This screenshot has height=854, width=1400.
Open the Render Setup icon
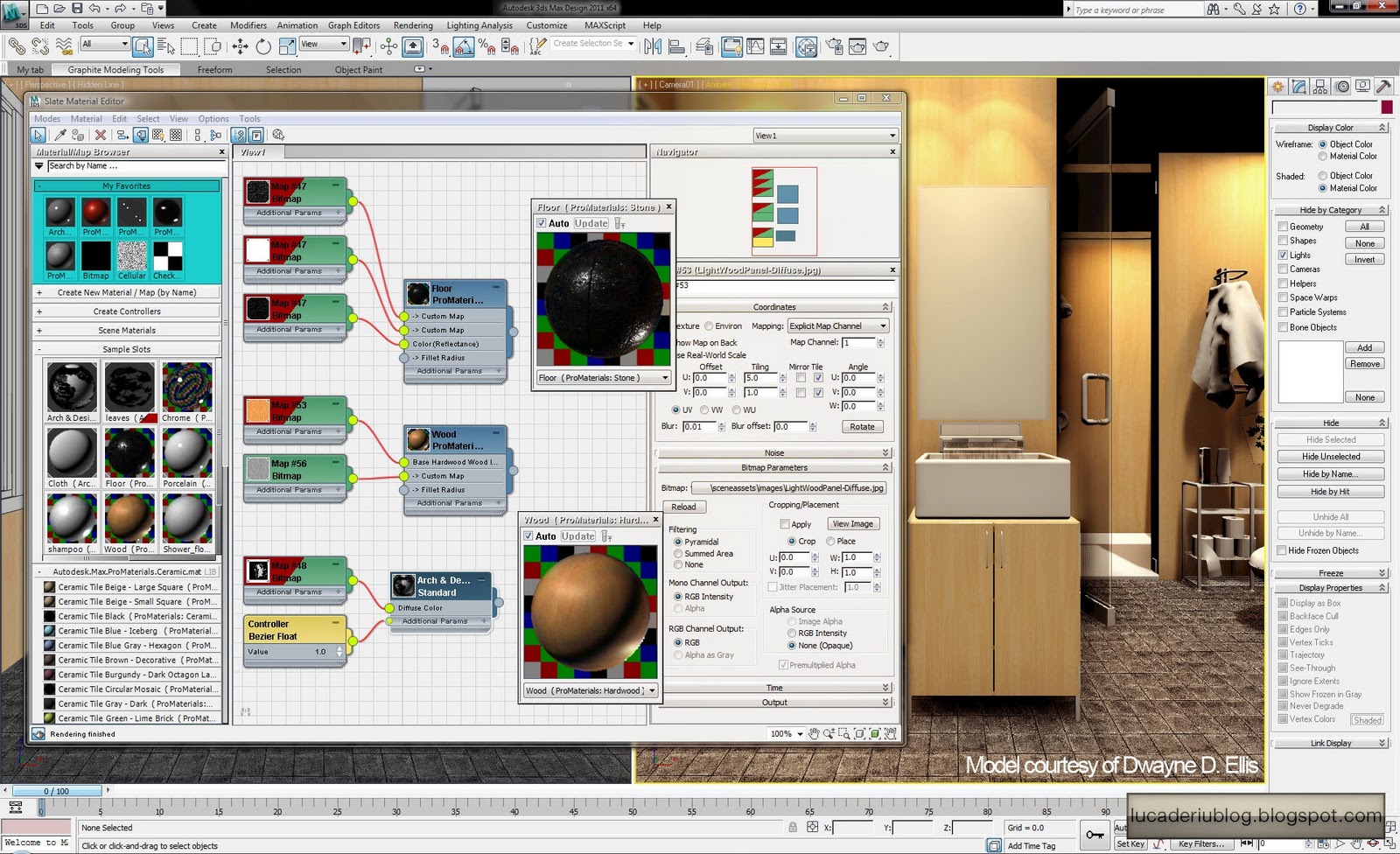834,46
